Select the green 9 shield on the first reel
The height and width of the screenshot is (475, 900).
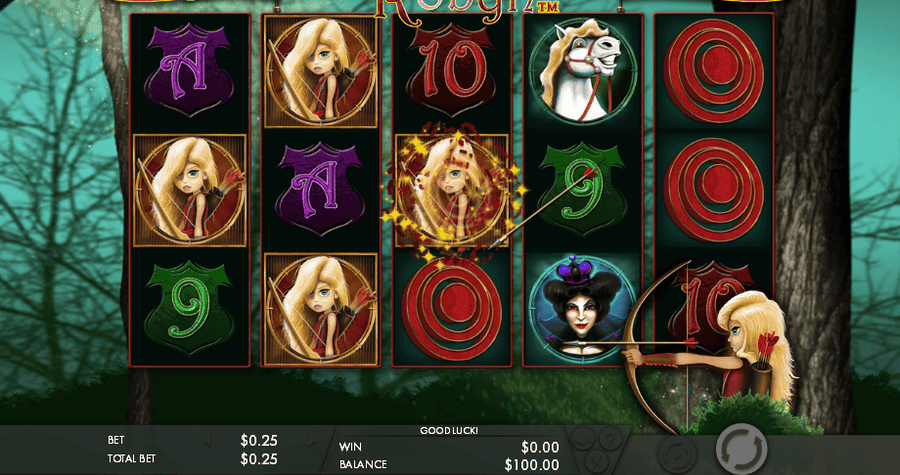pos(189,308)
